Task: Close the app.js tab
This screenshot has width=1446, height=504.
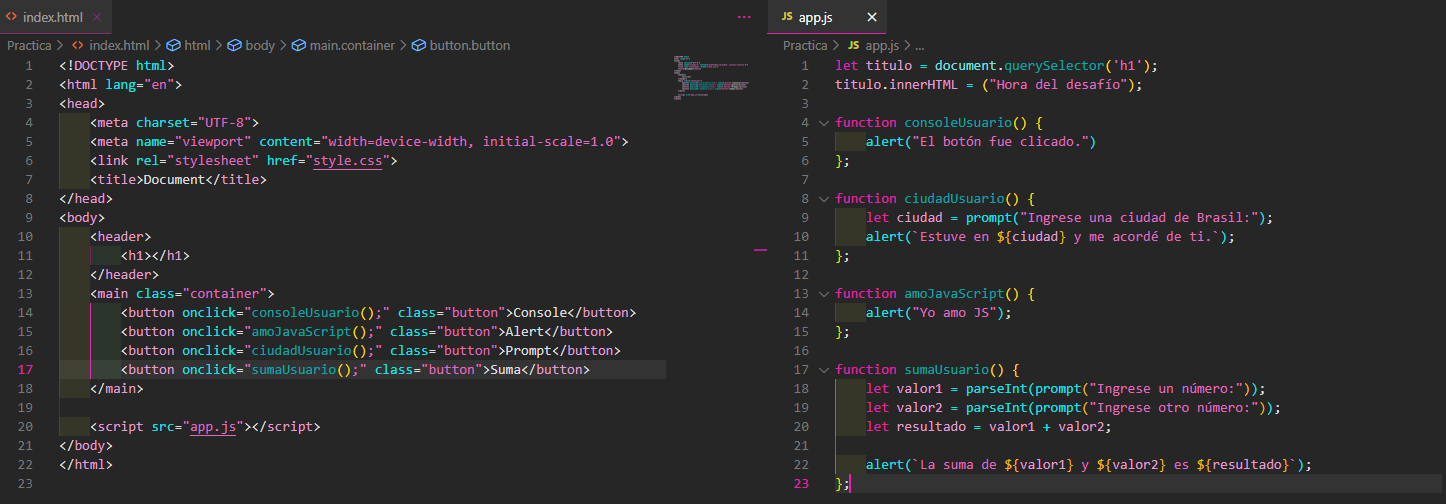Action: [871, 17]
